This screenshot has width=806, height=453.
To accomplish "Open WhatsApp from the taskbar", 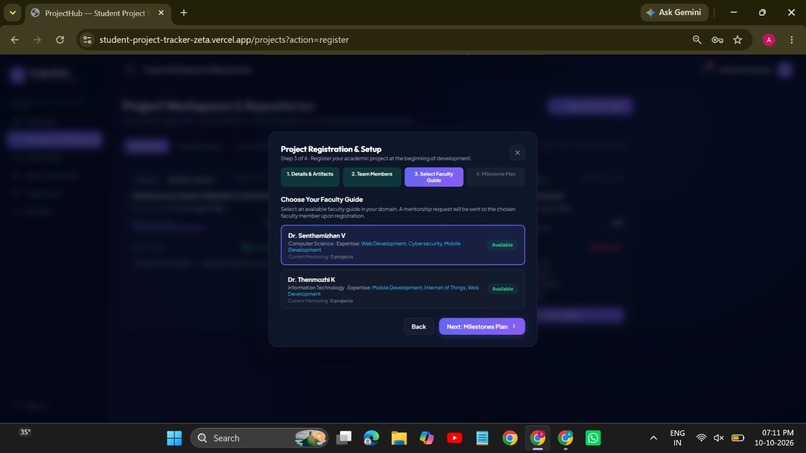I will pos(593,438).
